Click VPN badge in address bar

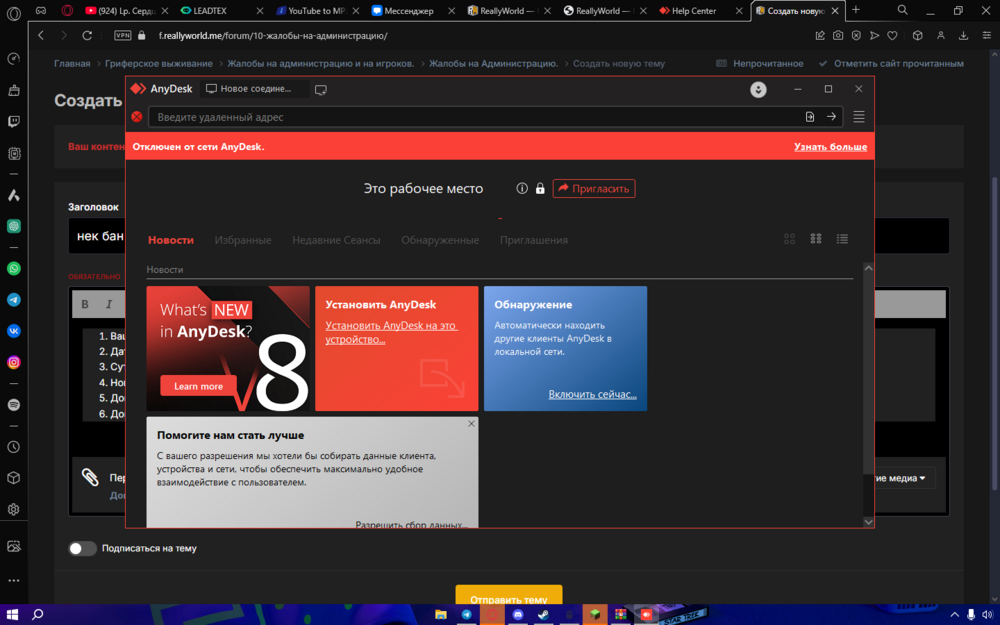pyautogui.click(x=122, y=36)
